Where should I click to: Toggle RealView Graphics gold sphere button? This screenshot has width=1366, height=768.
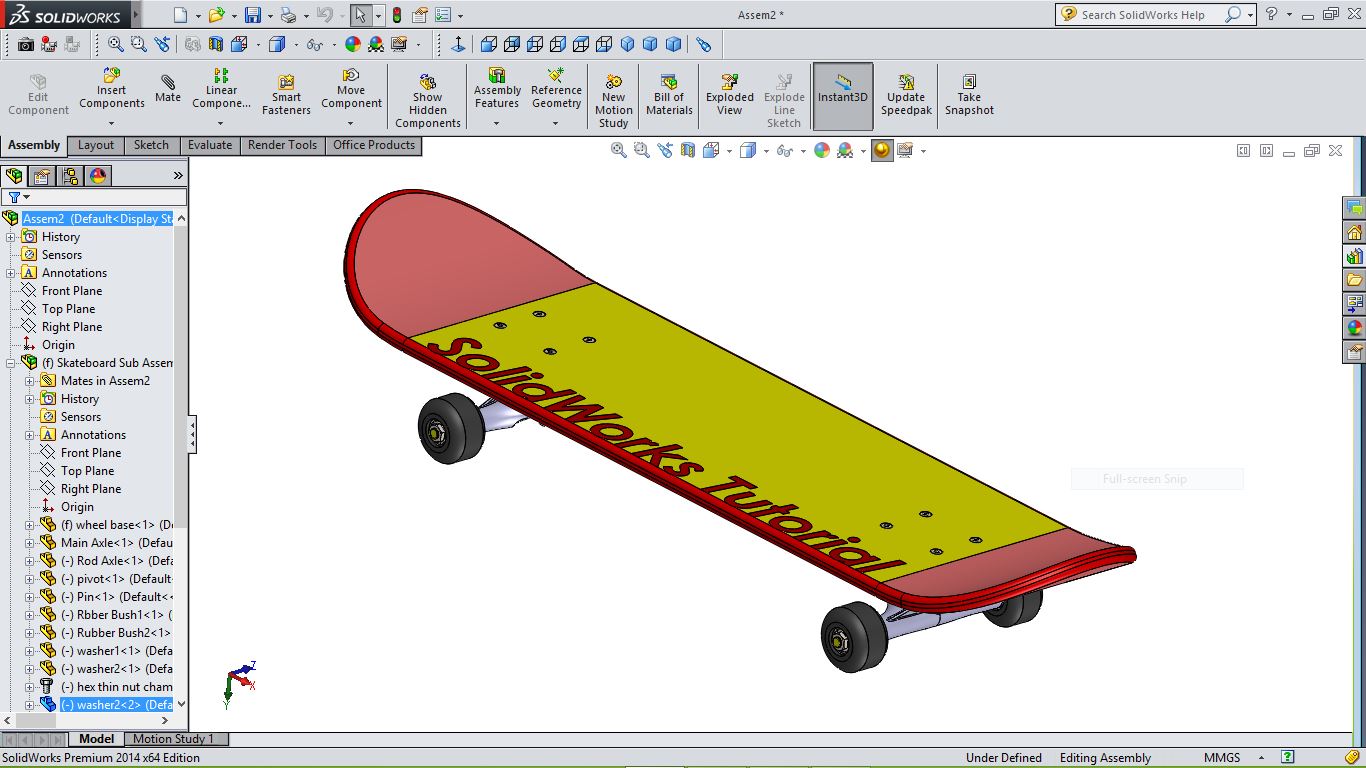pyautogui.click(x=881, y=150)
